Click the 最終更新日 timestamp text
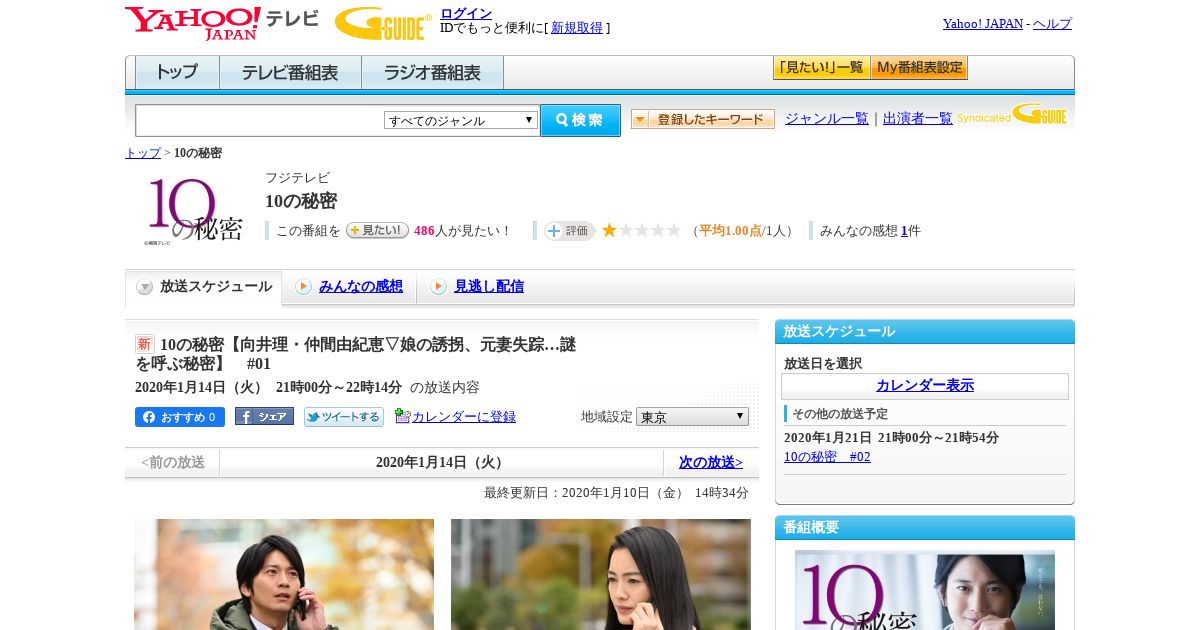Screen dimensions: 1200x630 [x=616, y=493]
